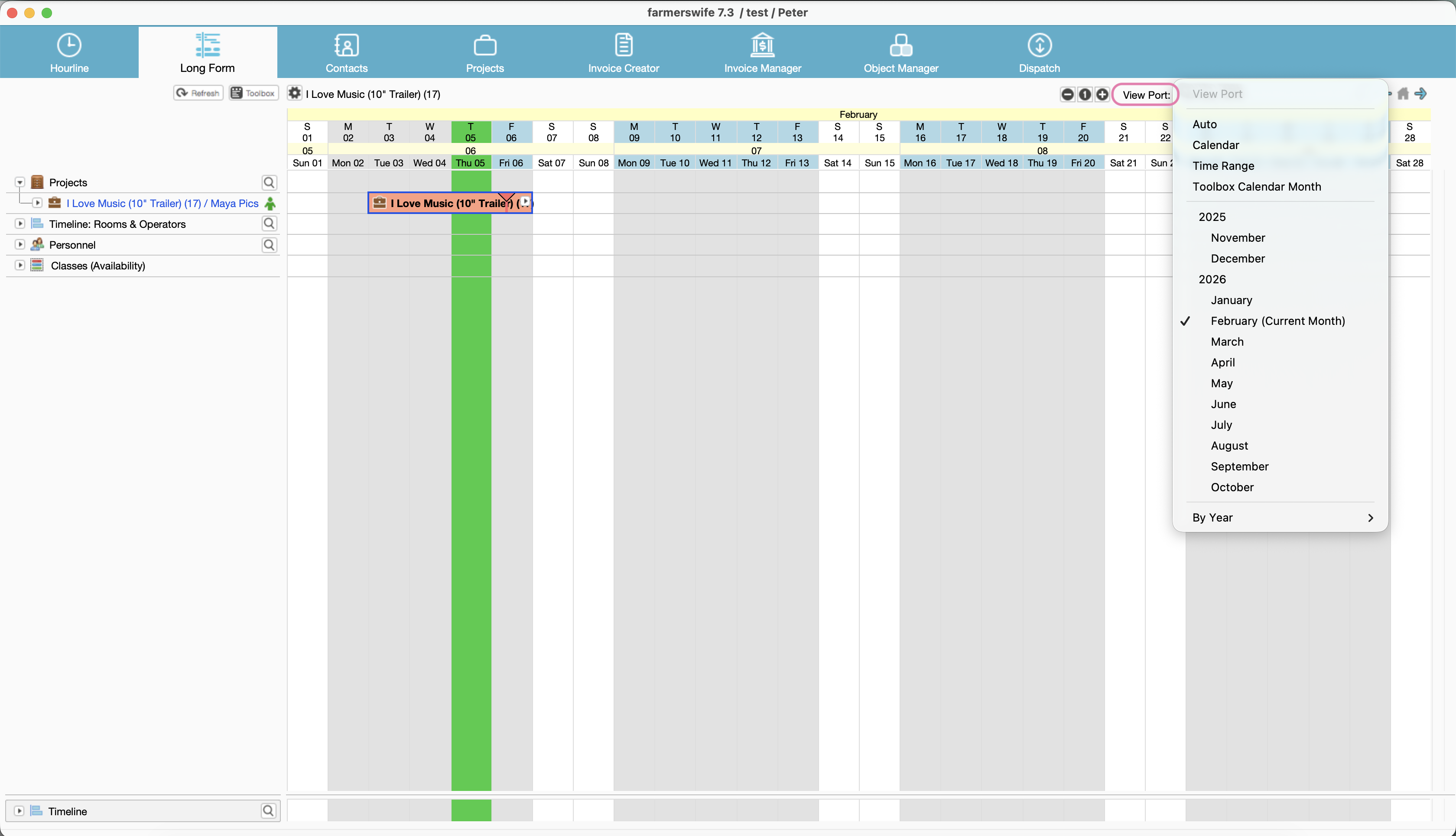
Task: Expand Timeline: Rooms & Operators node
Action: click(x=20, y=224)
